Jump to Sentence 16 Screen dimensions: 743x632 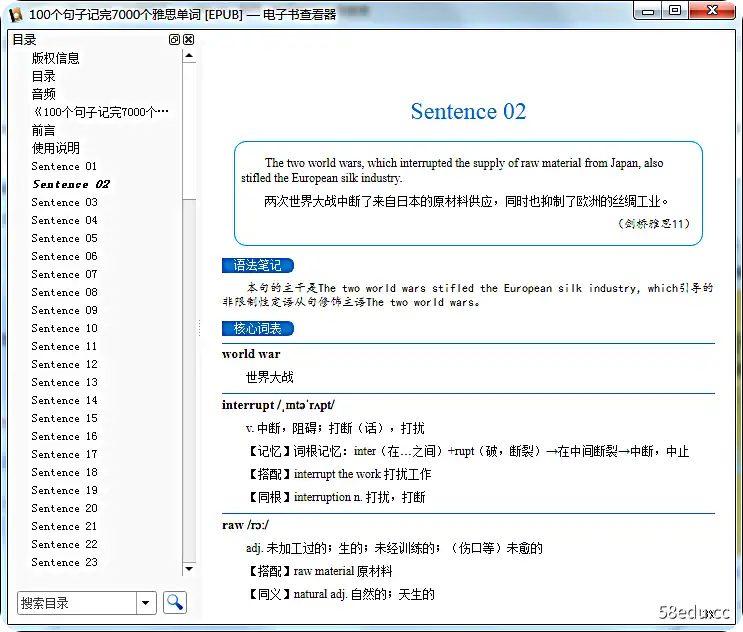(64, 436)
